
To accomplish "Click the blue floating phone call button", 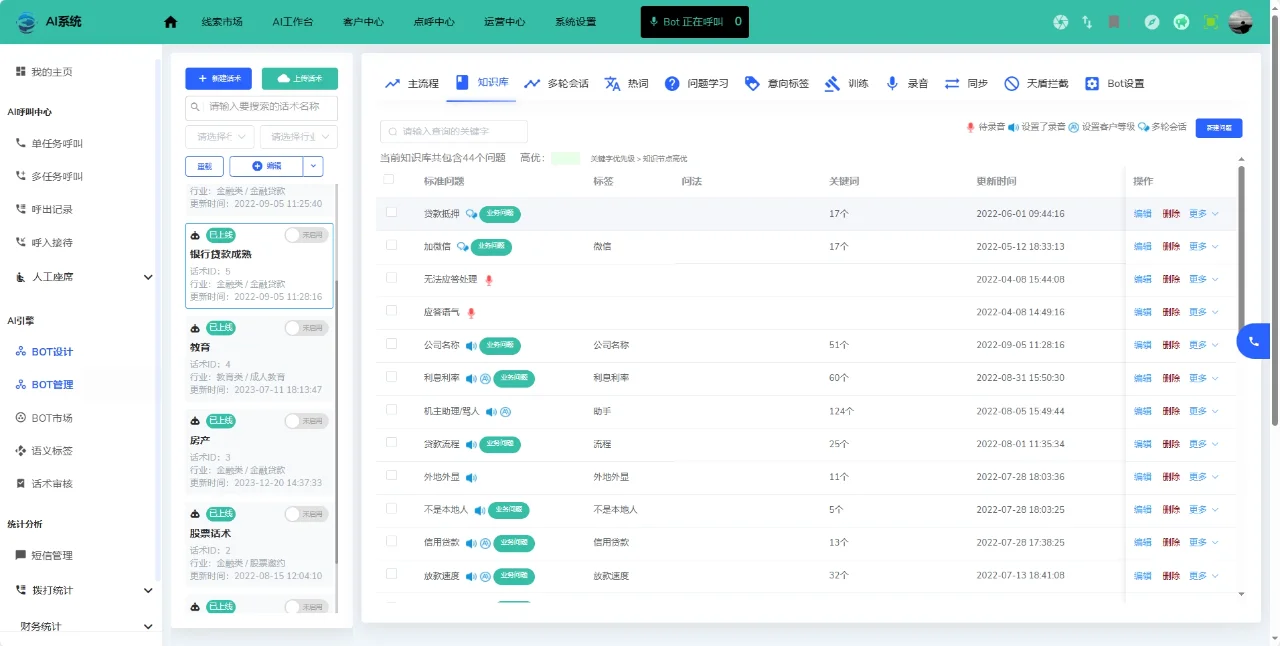I will pos(1253,341).
